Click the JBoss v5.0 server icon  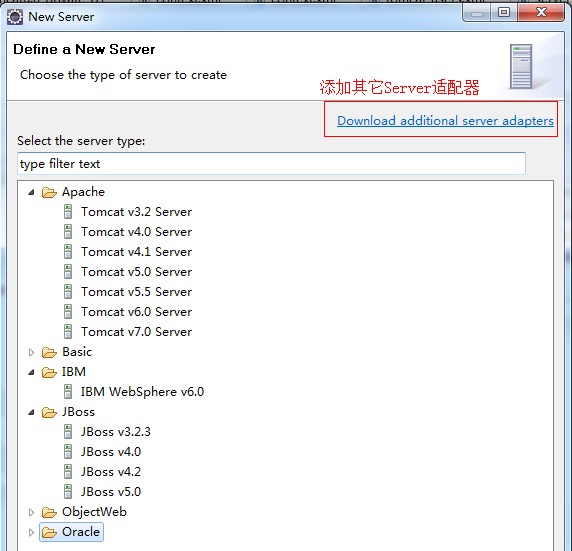coord(68,492)
